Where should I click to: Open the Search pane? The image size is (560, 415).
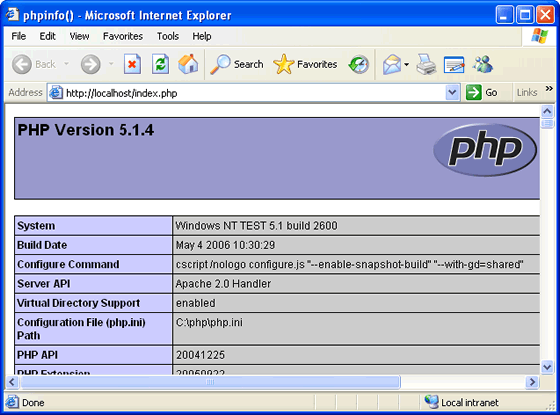click(237, 64)
